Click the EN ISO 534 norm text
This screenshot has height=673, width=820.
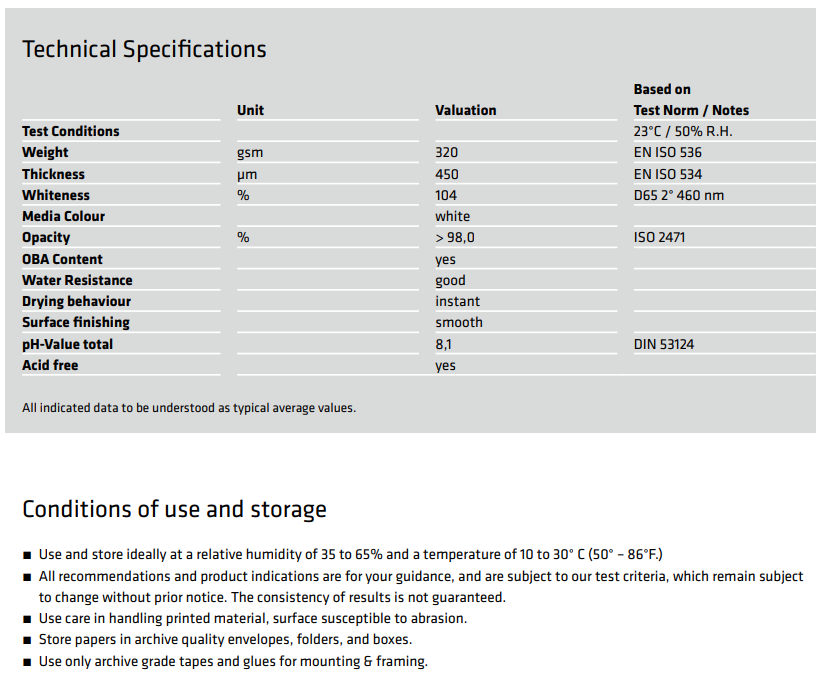[x=668, y=174]
